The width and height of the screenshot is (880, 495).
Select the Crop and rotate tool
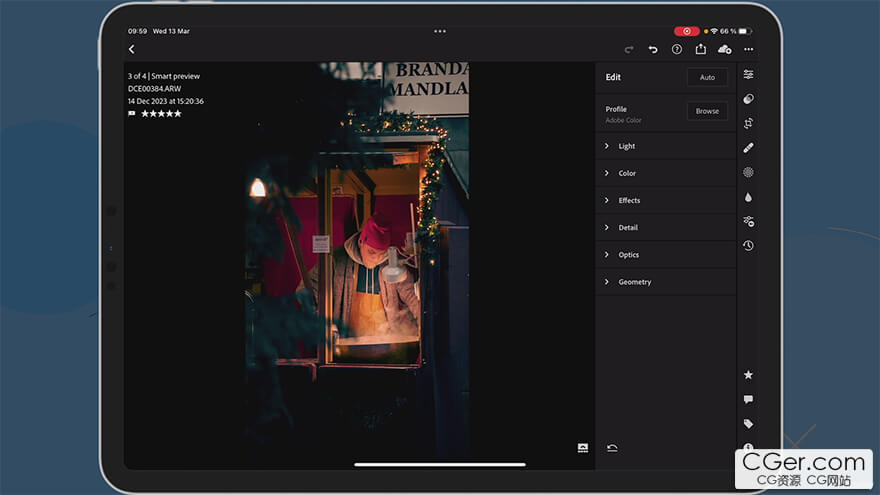click(748, 123)
